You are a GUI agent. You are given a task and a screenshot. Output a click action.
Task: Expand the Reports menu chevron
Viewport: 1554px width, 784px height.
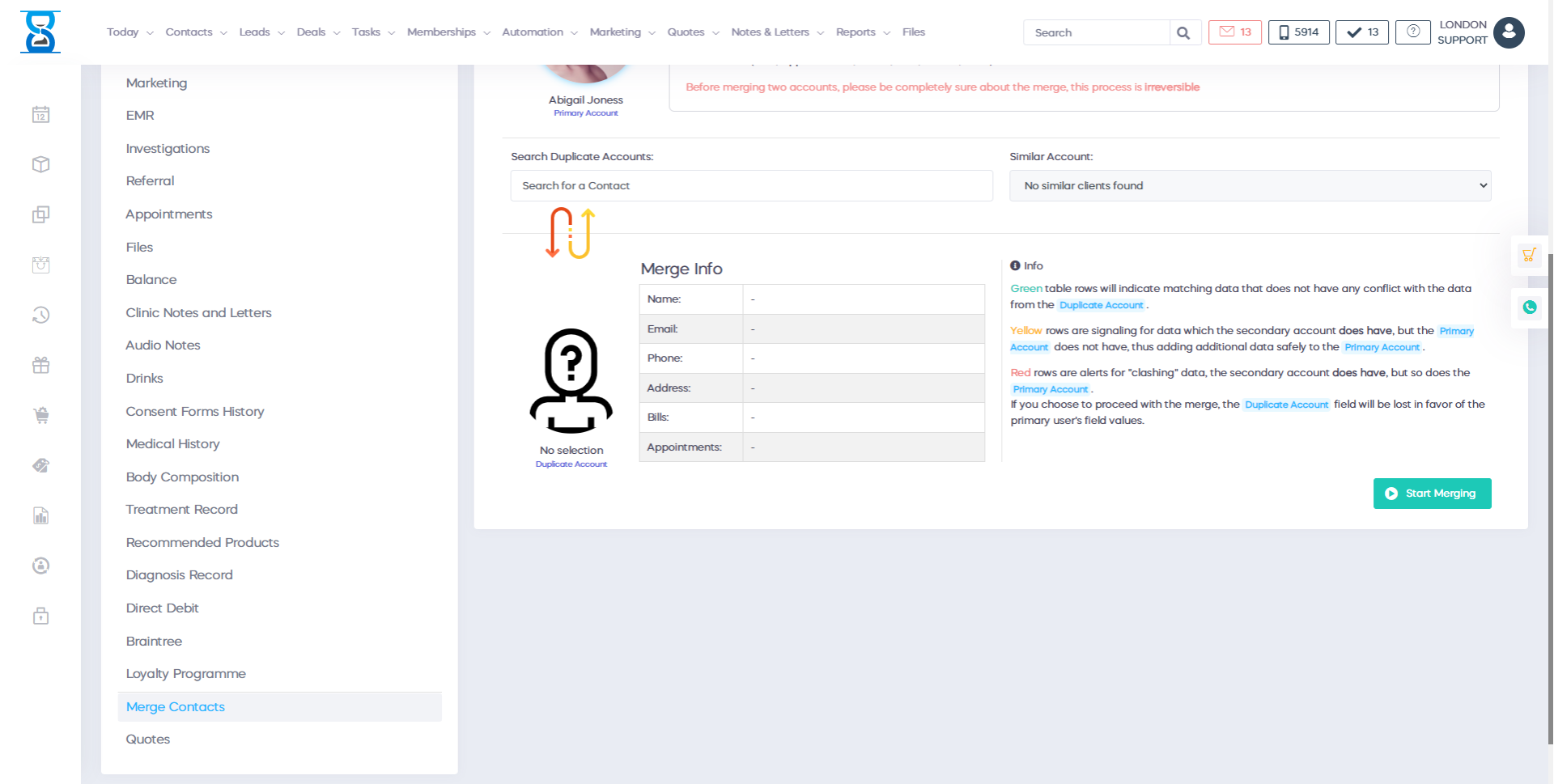click(x=886, y=32)
